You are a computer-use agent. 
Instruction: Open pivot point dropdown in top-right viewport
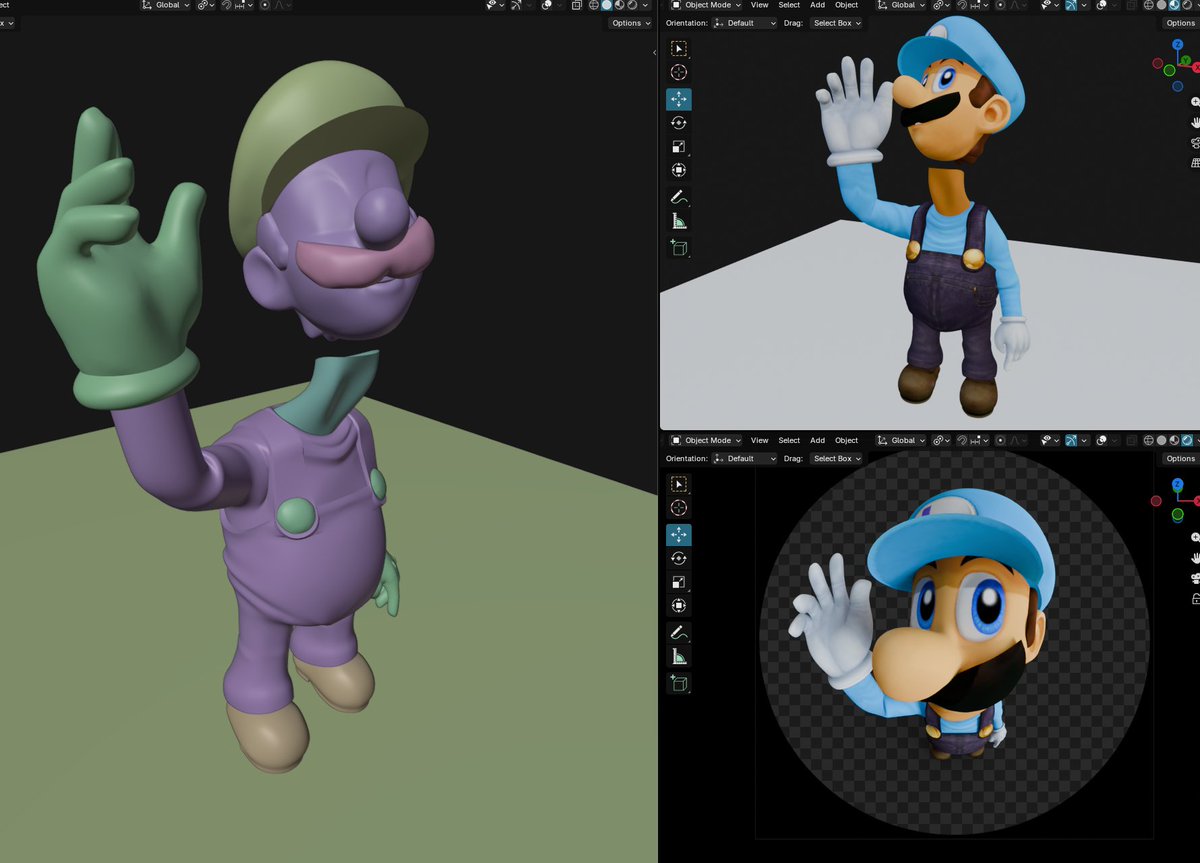tap(942, 5)
